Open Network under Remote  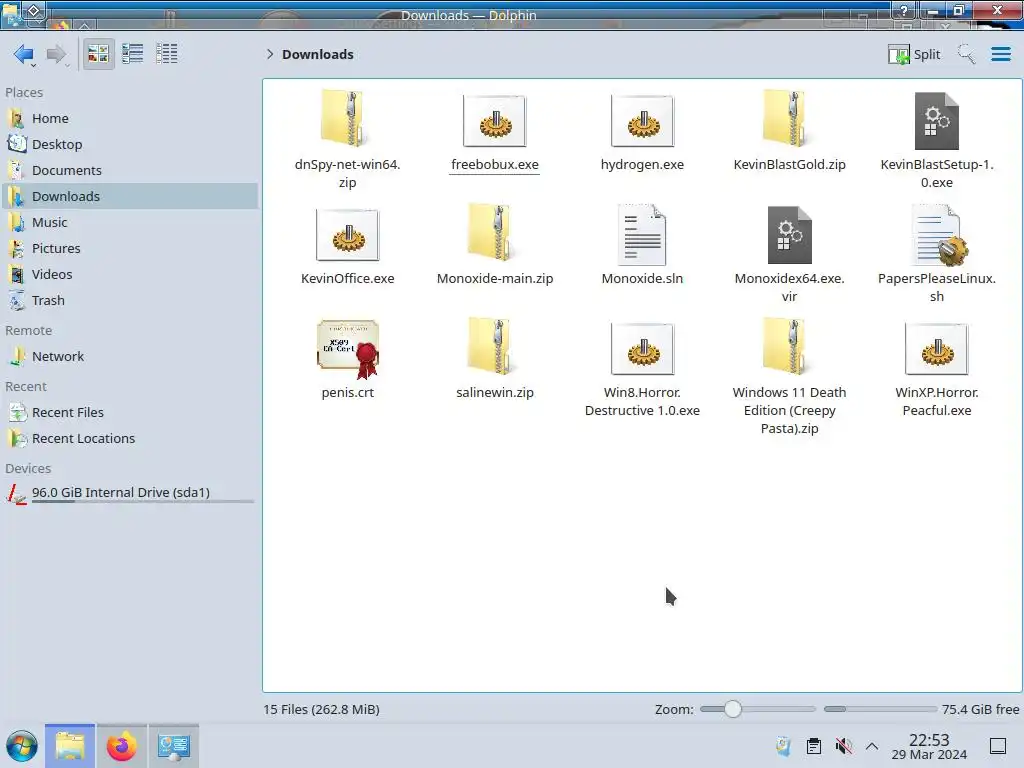[130, 357]
